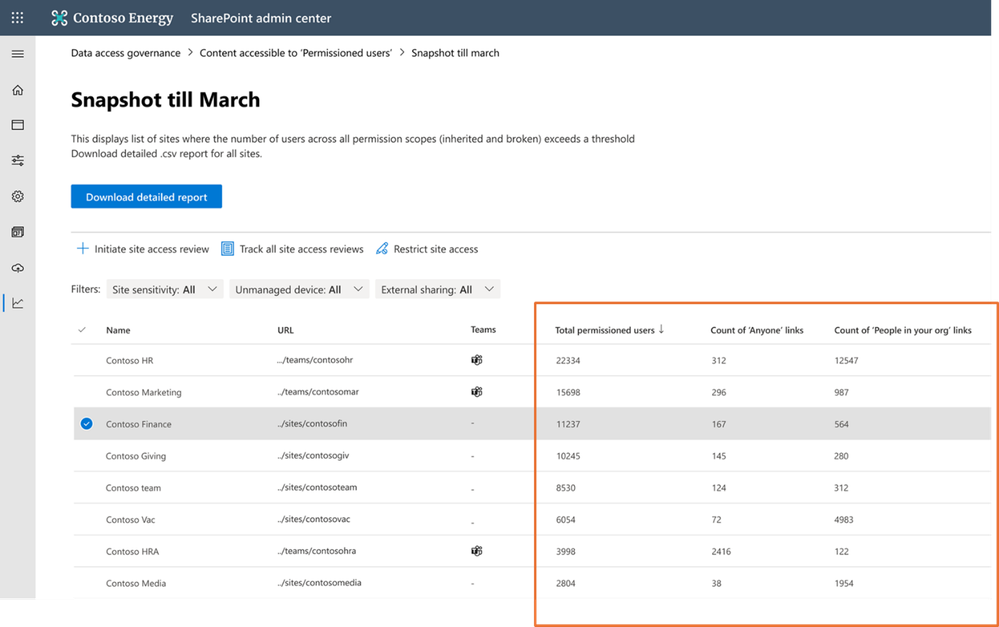Open Migration cloud icon in sidebar

point(17,268)
